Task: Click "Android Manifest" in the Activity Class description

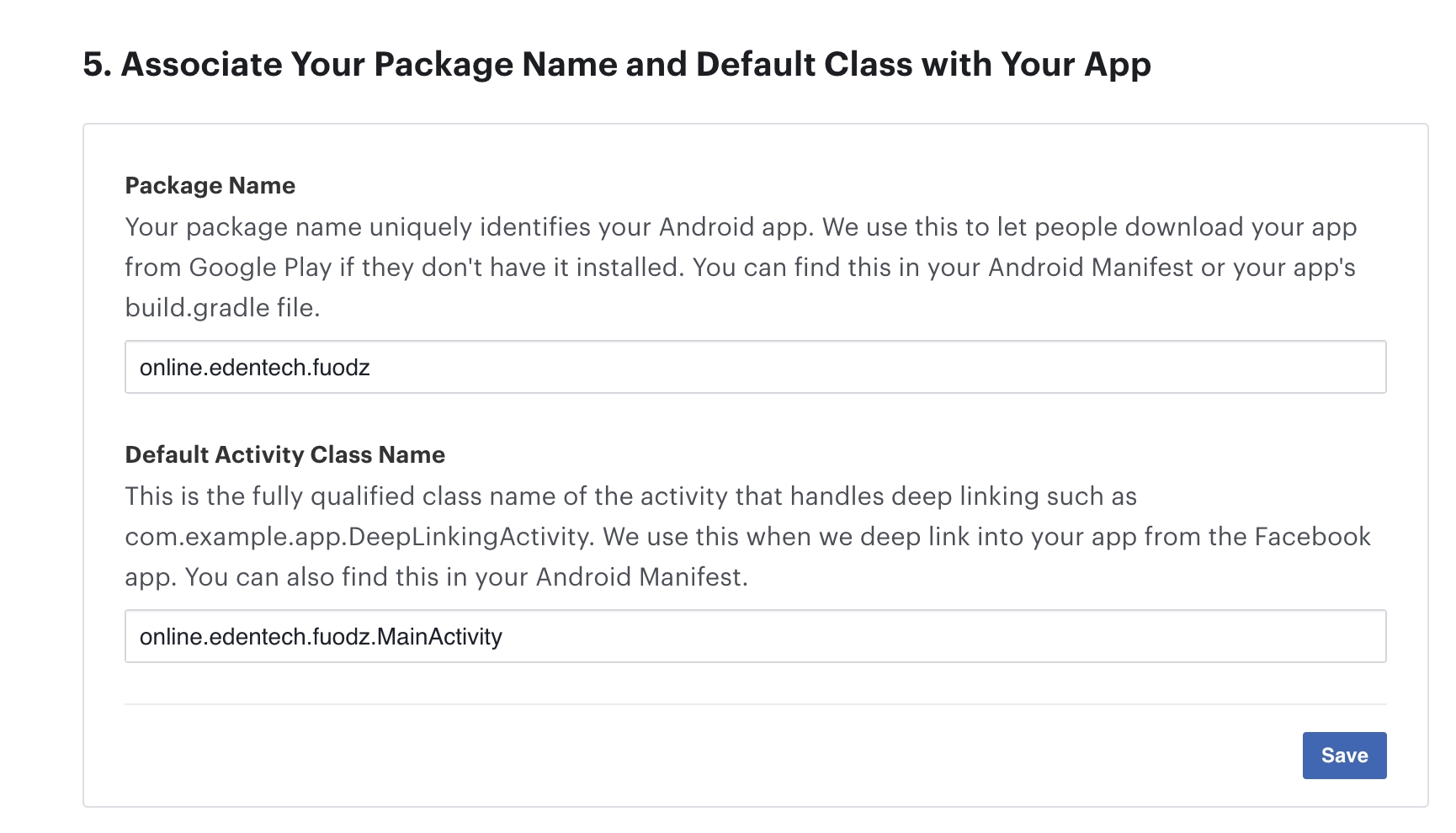Action: tap(639, 577)
